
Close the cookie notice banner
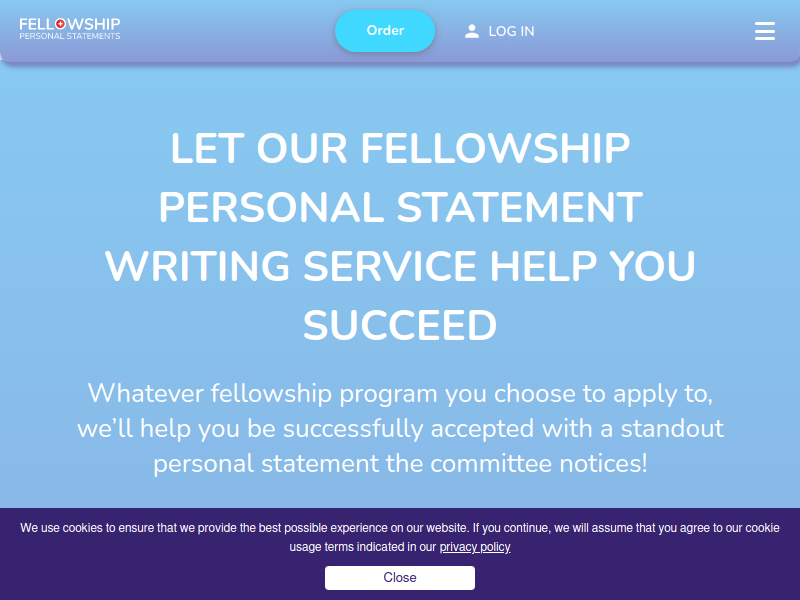[x=399, y=578]
